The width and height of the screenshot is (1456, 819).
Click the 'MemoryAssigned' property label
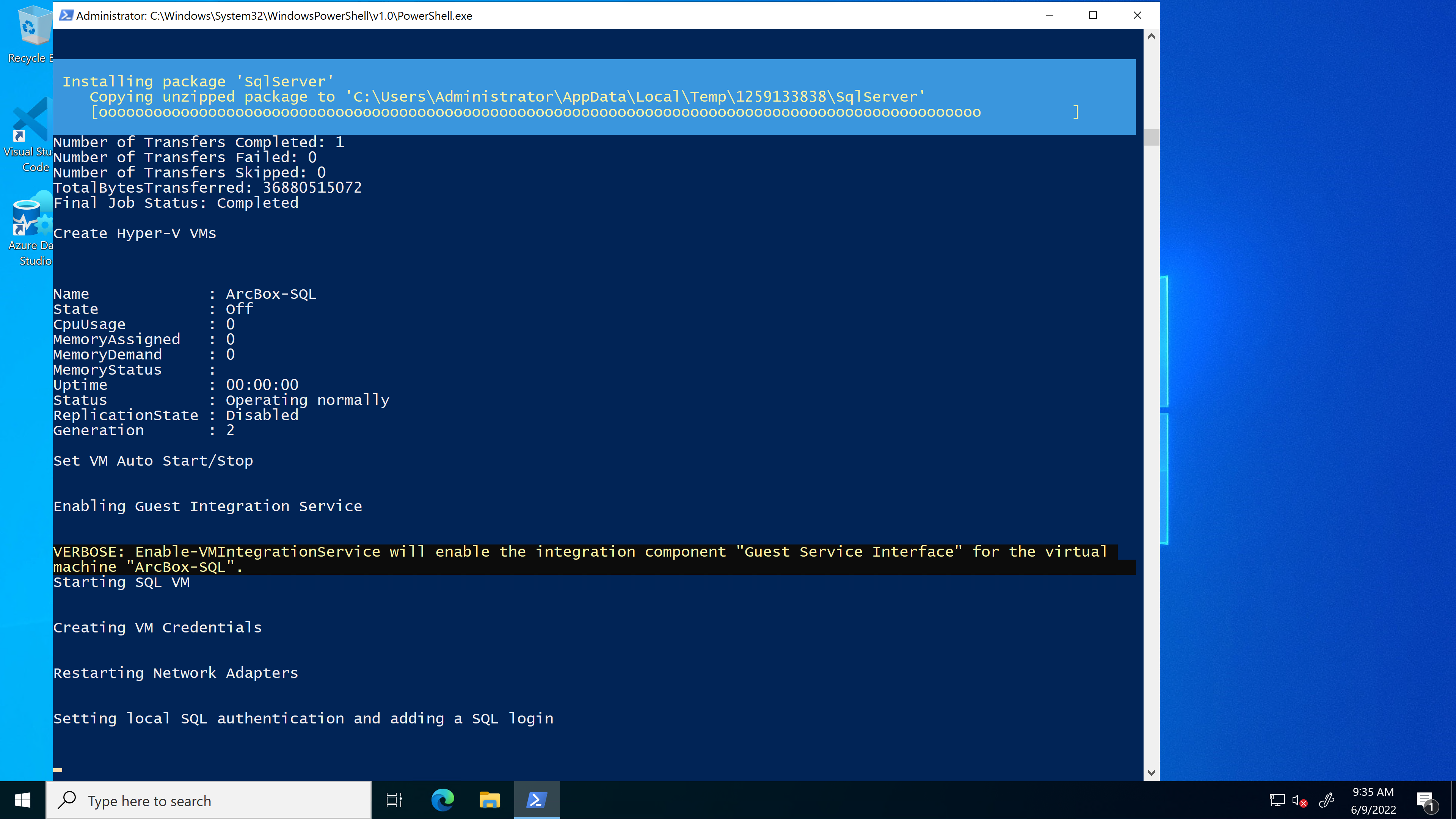(x=116, y=340)
